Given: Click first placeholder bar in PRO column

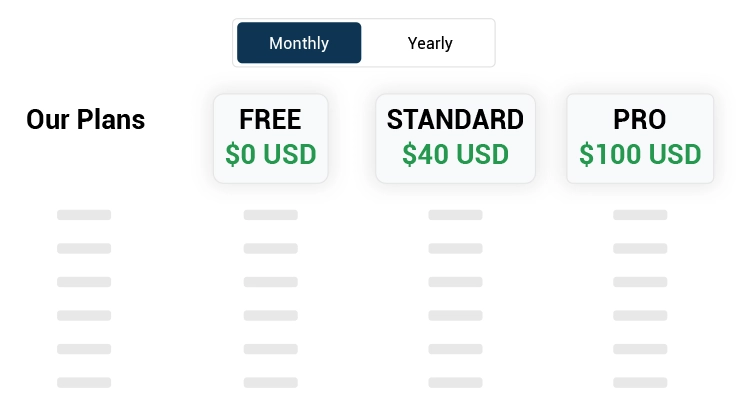Looking at the screenshot, I should 640,215.
